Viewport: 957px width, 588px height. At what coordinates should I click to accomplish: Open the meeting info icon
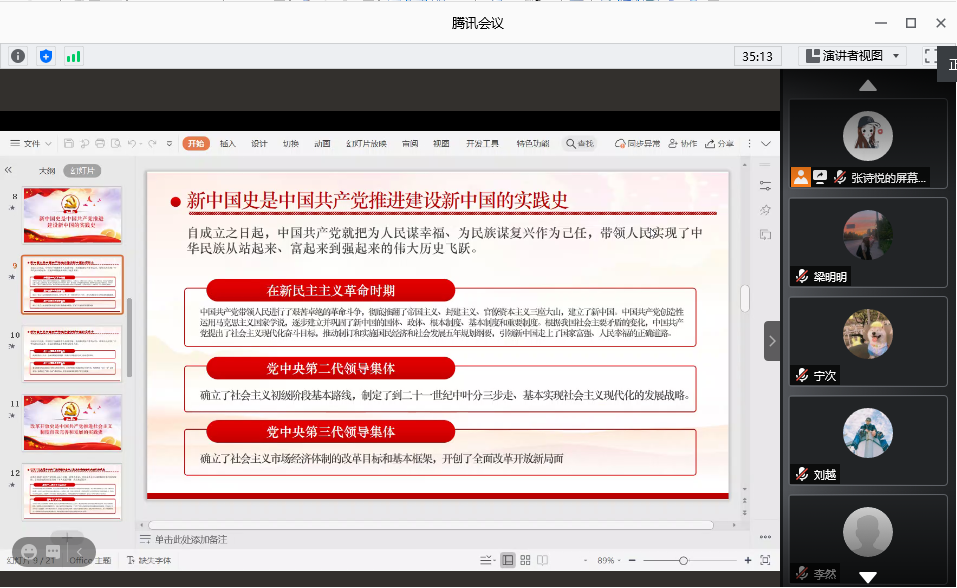(18, 56)
